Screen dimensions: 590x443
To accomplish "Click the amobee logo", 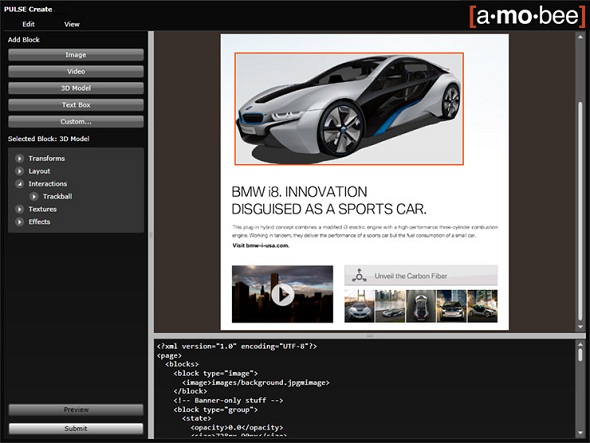I will (528, 16).
